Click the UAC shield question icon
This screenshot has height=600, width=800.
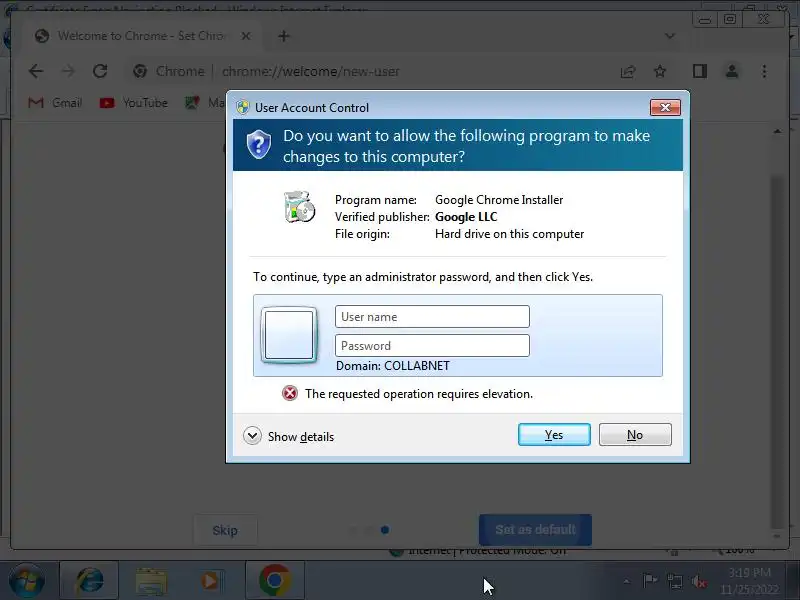tap(259, 144)
